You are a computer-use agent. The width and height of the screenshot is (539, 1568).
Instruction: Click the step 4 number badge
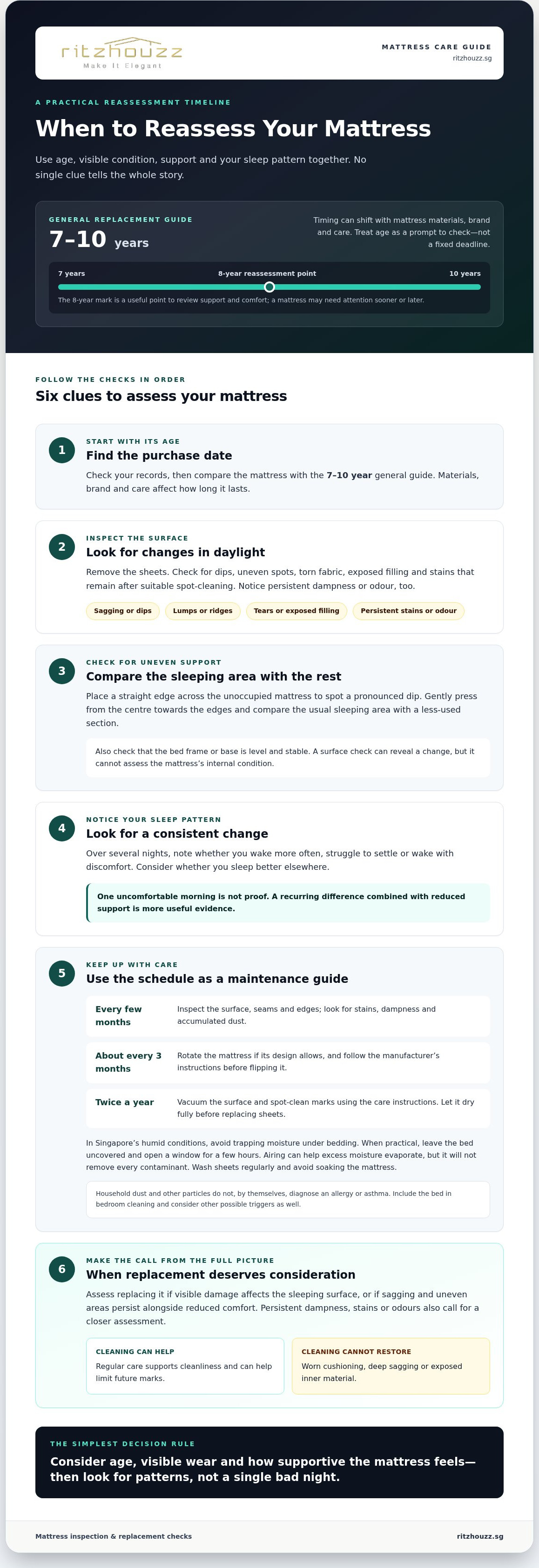61,828
